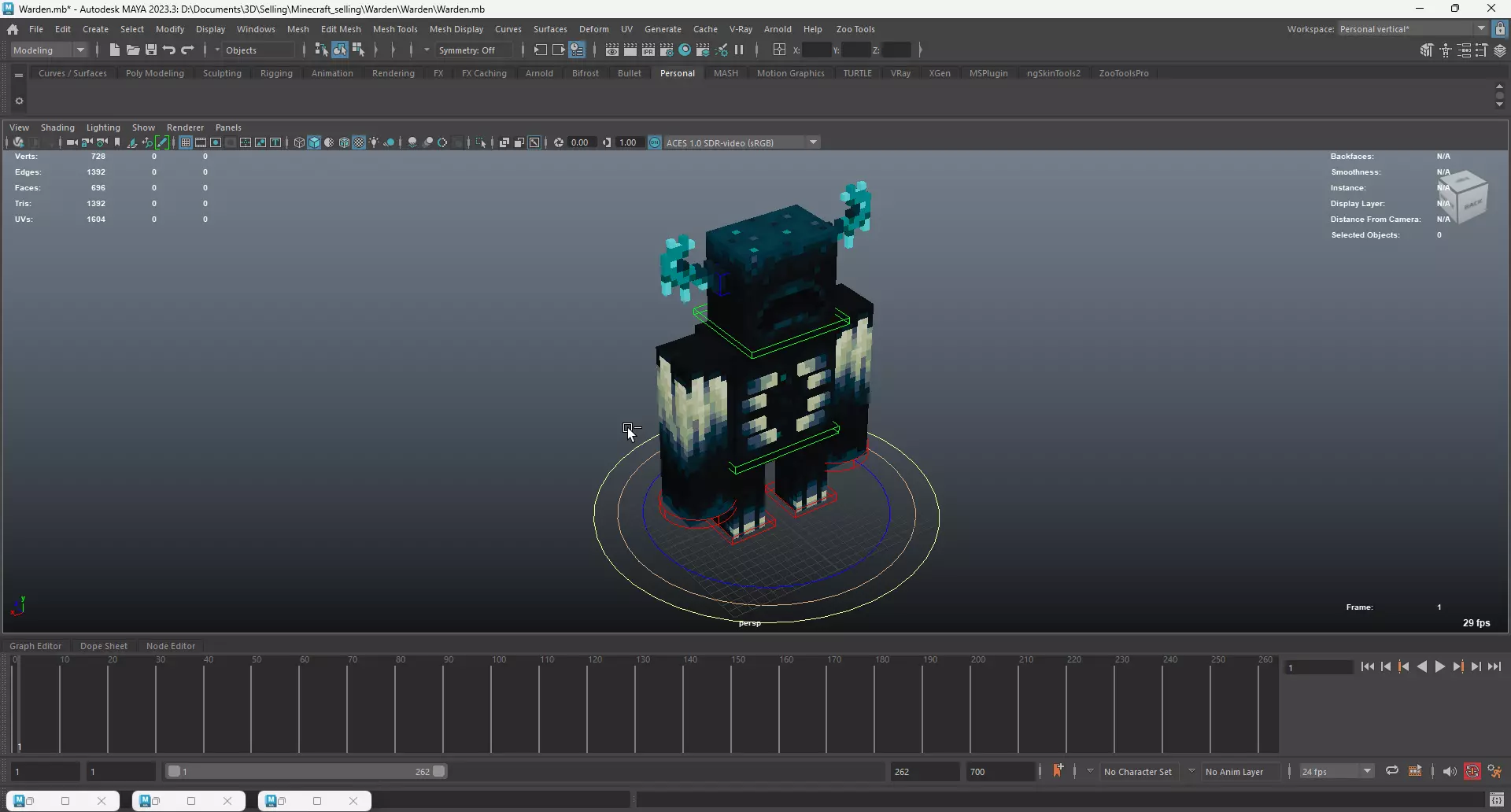Open the Modeling menu set dropdown

[50, 50]
